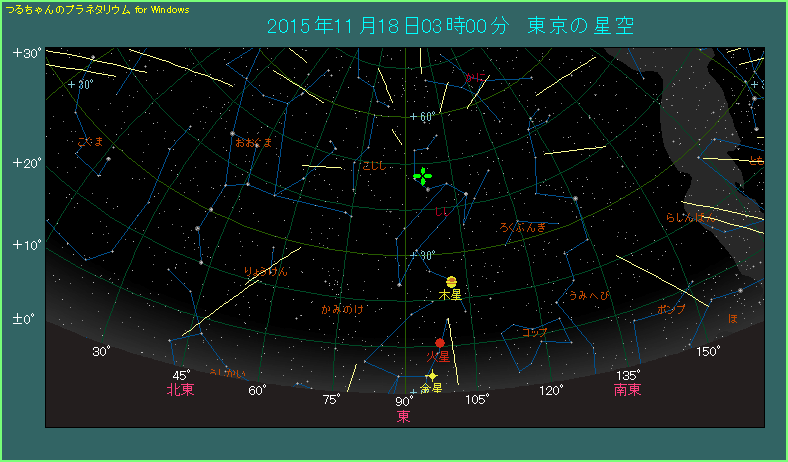
Task: Click the かみのけ constellation label
Action: tap(342, 310)
